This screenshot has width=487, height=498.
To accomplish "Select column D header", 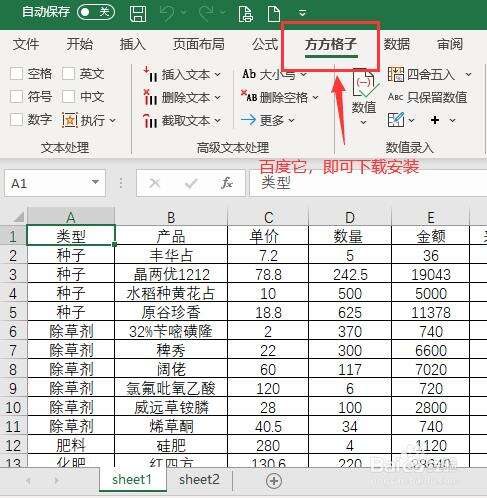I will (x=350, y=217).
